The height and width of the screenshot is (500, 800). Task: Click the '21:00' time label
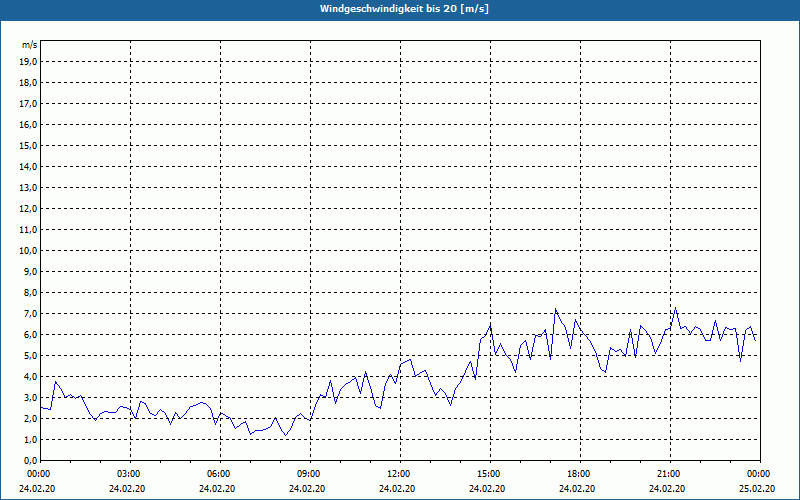[670, 474]
